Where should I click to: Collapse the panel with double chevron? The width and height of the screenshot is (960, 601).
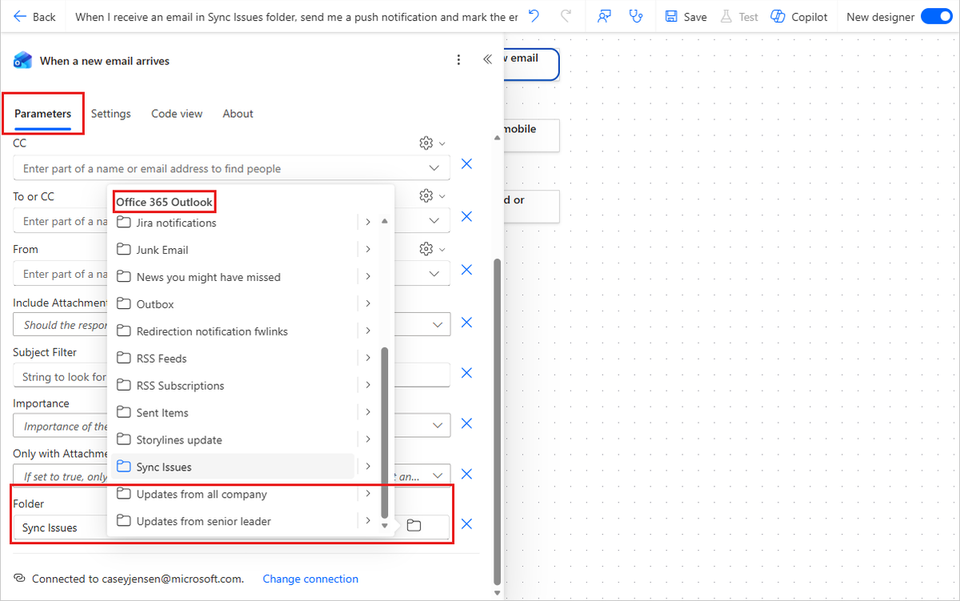pyautogui.click(x=487, y=59)
